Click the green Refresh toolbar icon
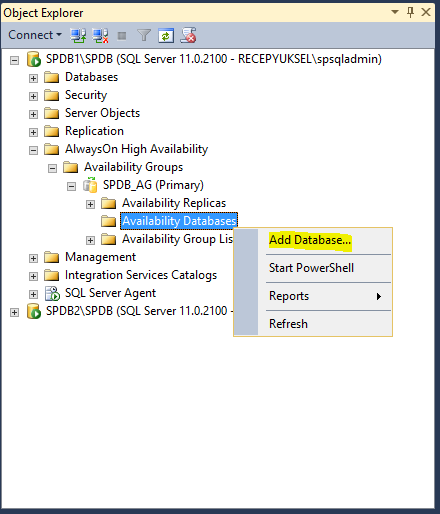This screenshot has width=440, height=514. pos(166,36)
